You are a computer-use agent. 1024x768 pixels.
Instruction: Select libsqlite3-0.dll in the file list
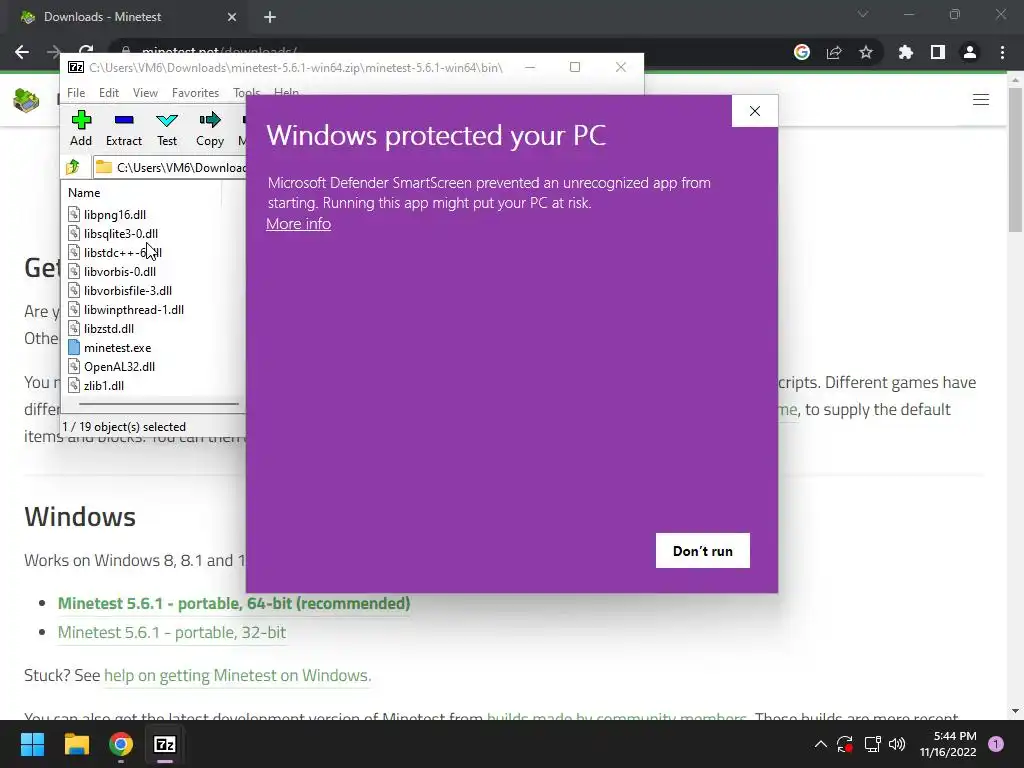click(x=113, y=233)
